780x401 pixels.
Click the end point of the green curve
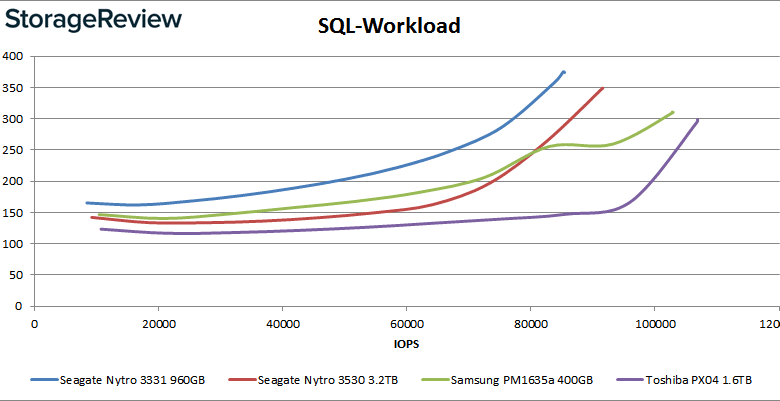point(673,112)
